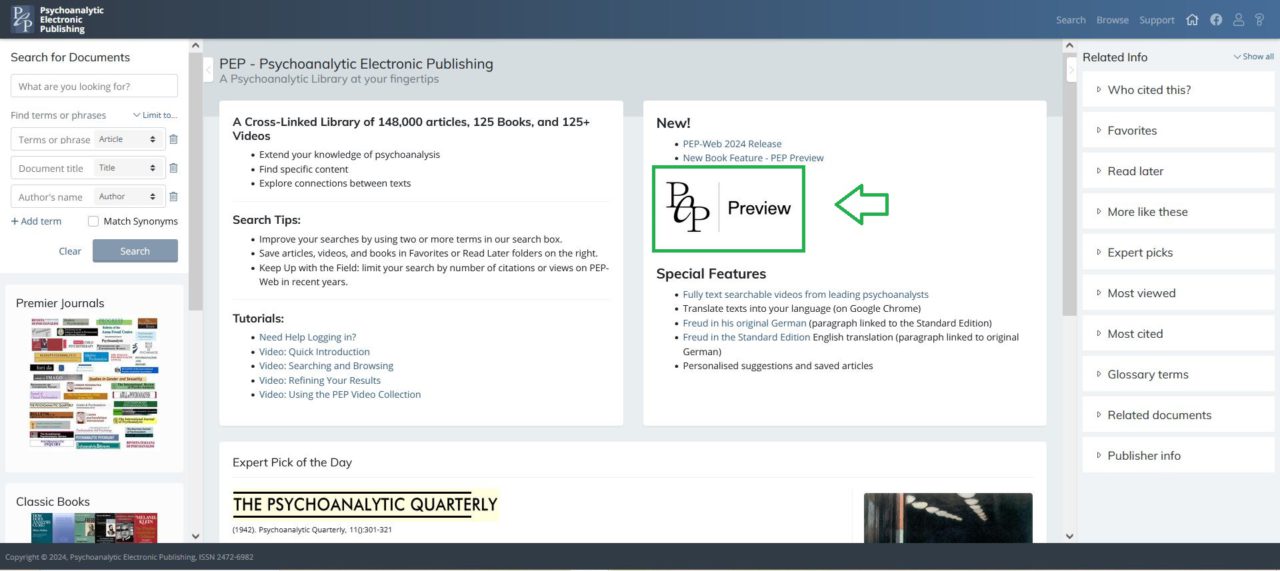Enable the Match Synonyms checkbox
This screenshot has width=1280, height=571.
(94, 221)
